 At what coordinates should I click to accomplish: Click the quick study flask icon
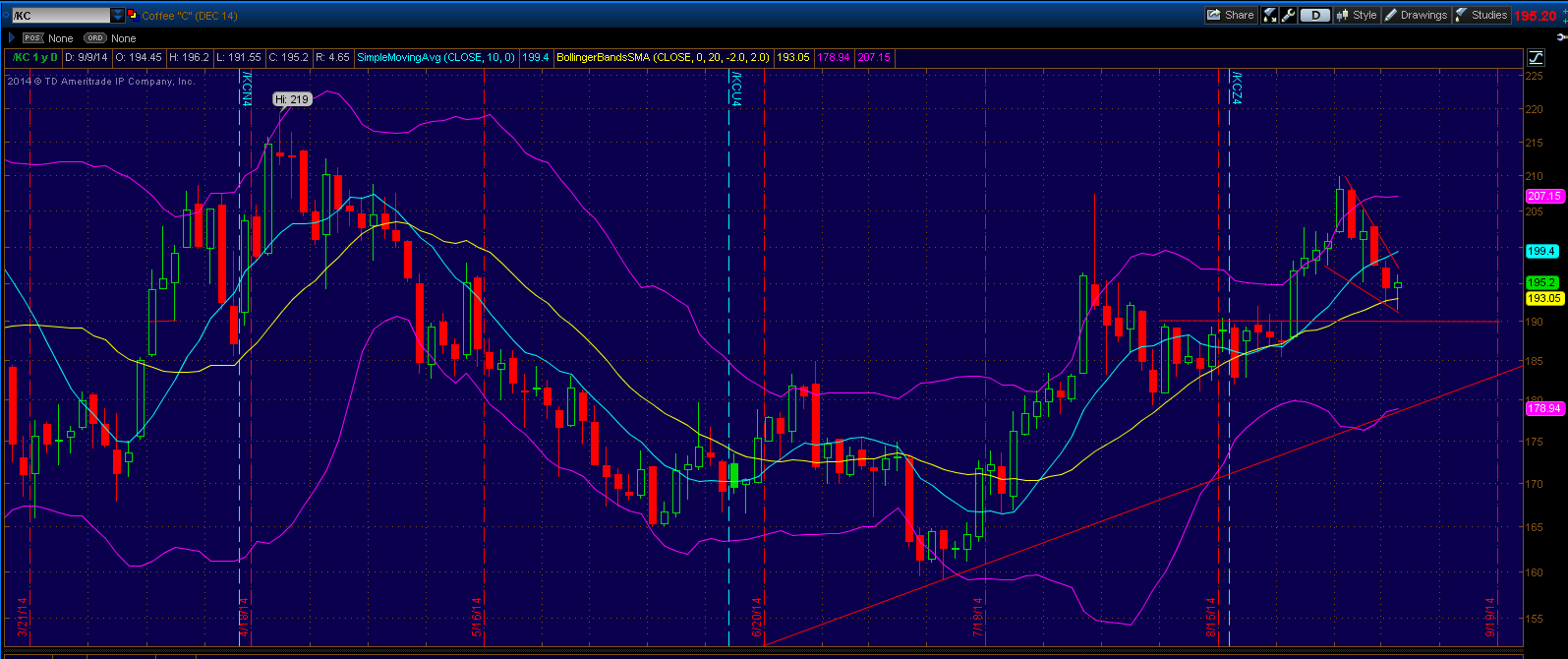1270,15
